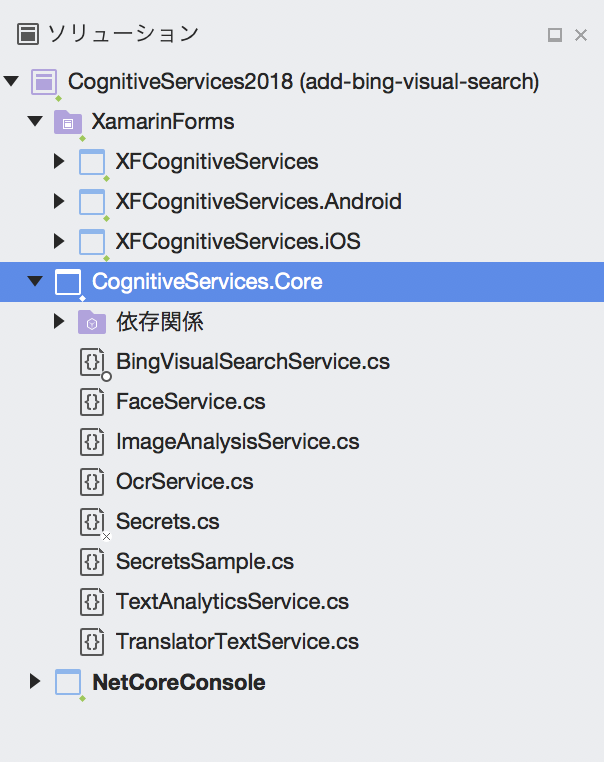The height and width of the screenshot is (762, 604).
Task: Click the NetCoreConsole project icon
Action: pos(68,682)
